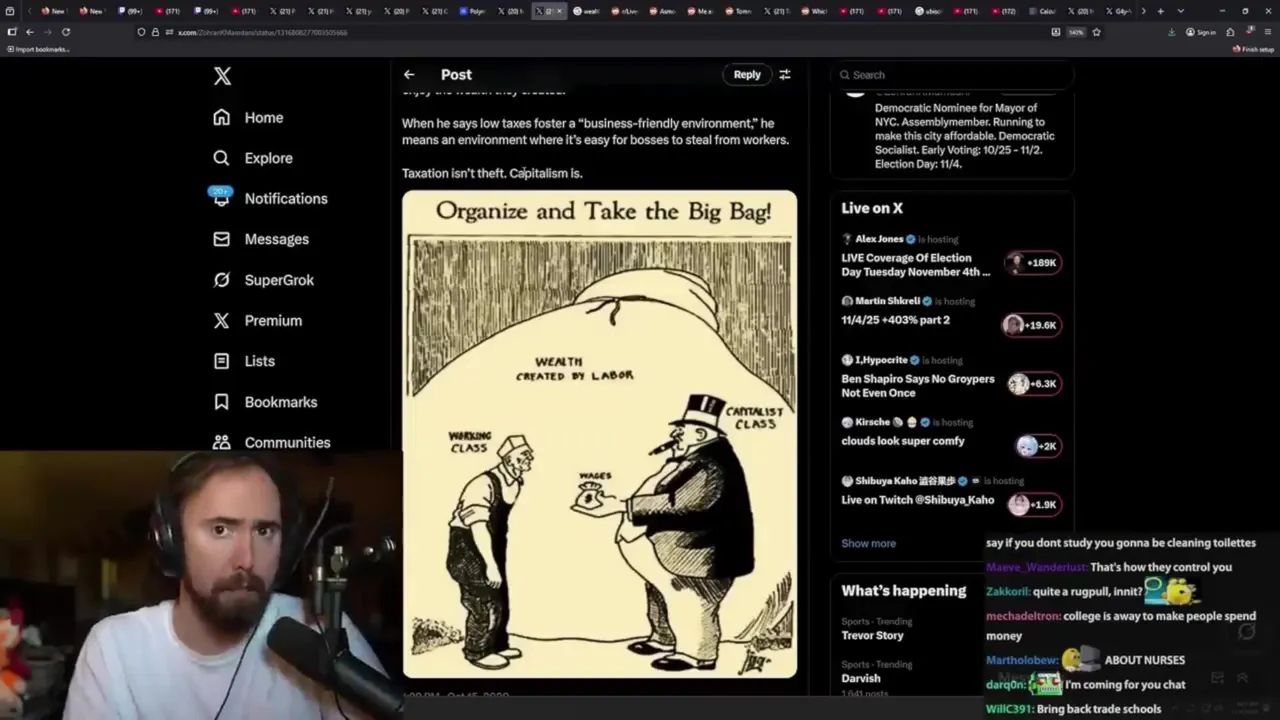1280x720 pixels.
Task: Click the browser forward button
Action: (x=48, y=32)
